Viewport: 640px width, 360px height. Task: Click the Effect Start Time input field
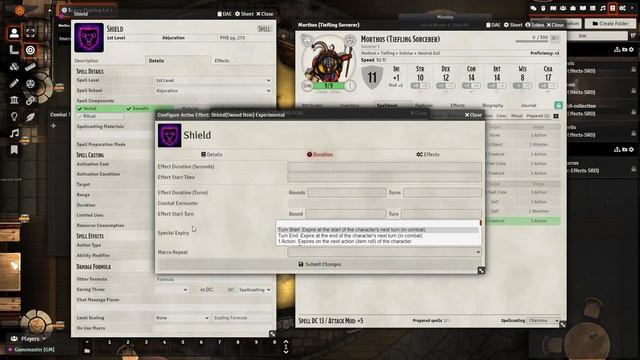click(x=384, y=177)
